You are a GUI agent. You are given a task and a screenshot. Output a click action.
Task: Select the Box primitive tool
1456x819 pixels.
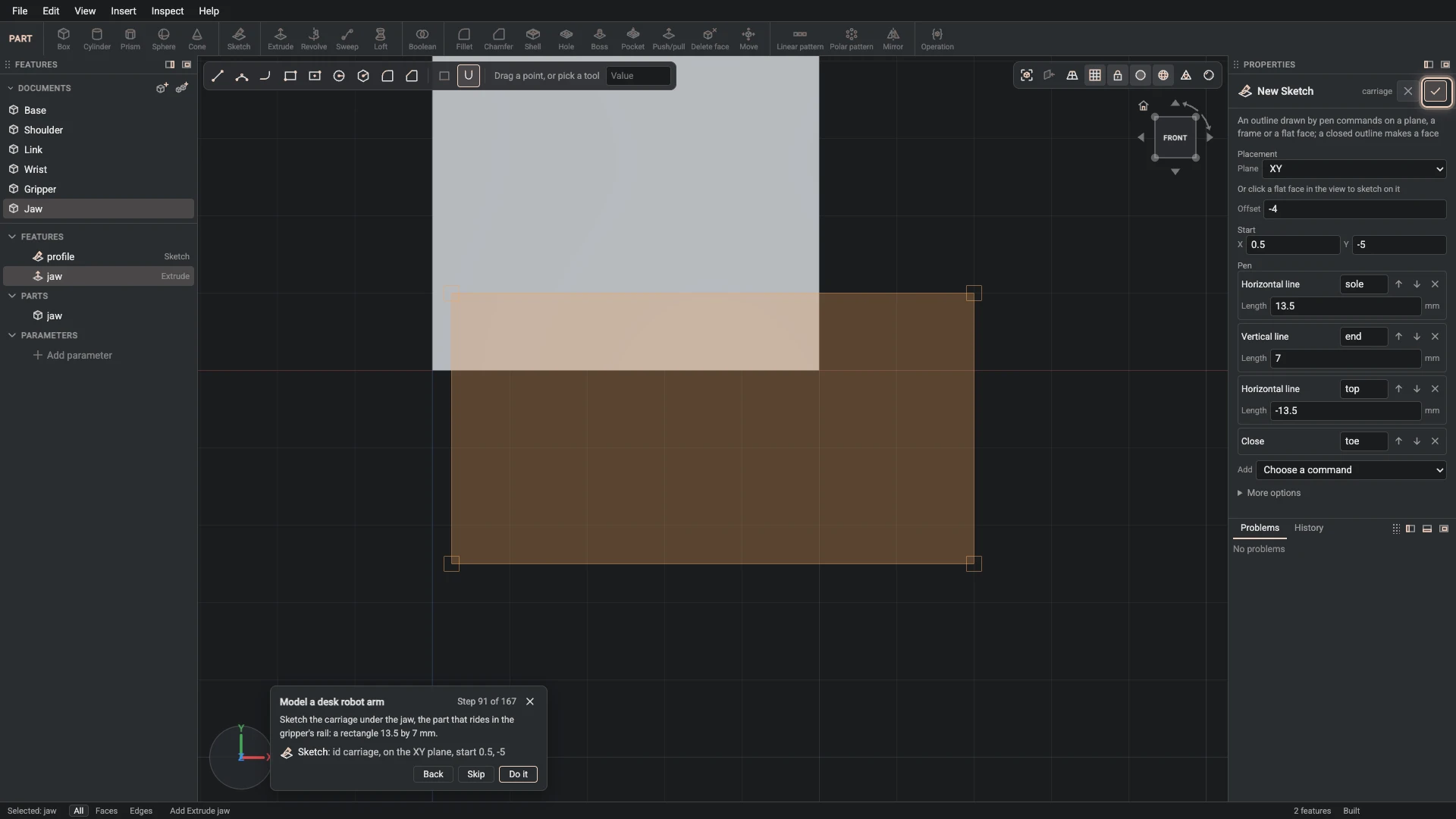tap(64, 39)
